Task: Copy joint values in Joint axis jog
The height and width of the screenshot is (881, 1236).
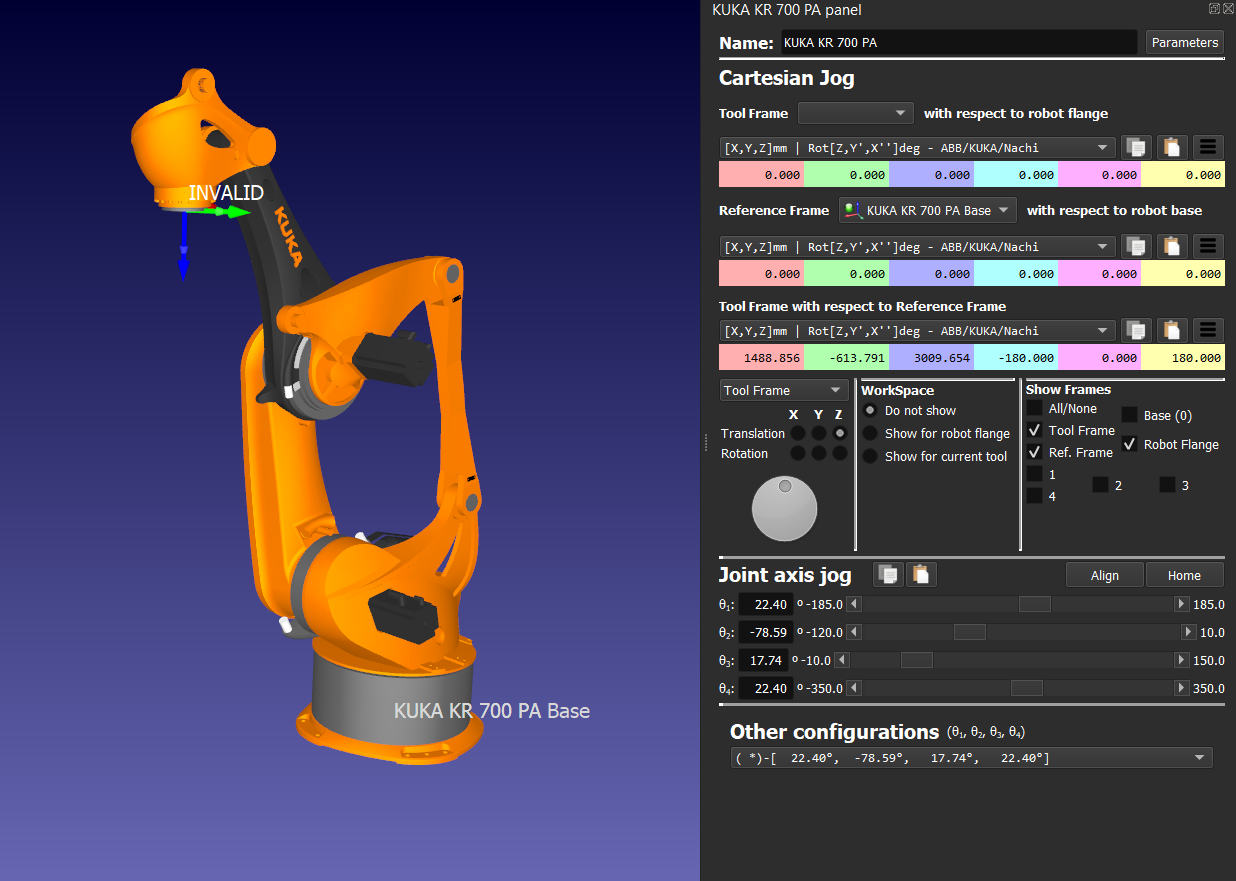Action: (x=888, y=574)
